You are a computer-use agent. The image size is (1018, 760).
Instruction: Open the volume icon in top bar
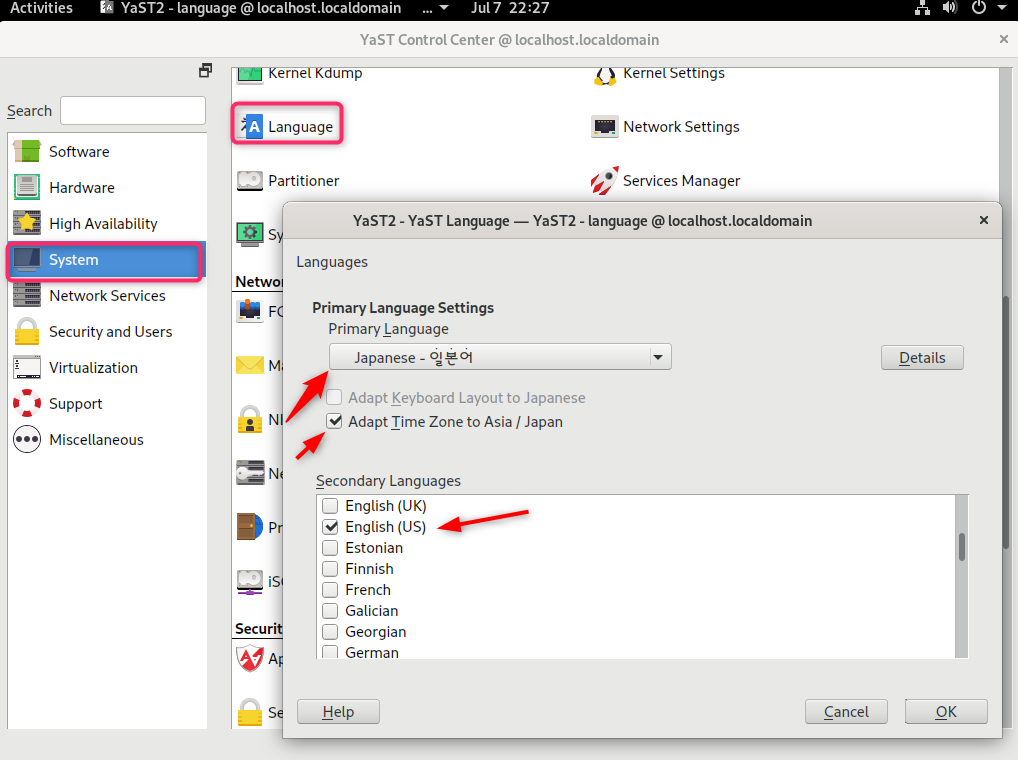[950, 8]
